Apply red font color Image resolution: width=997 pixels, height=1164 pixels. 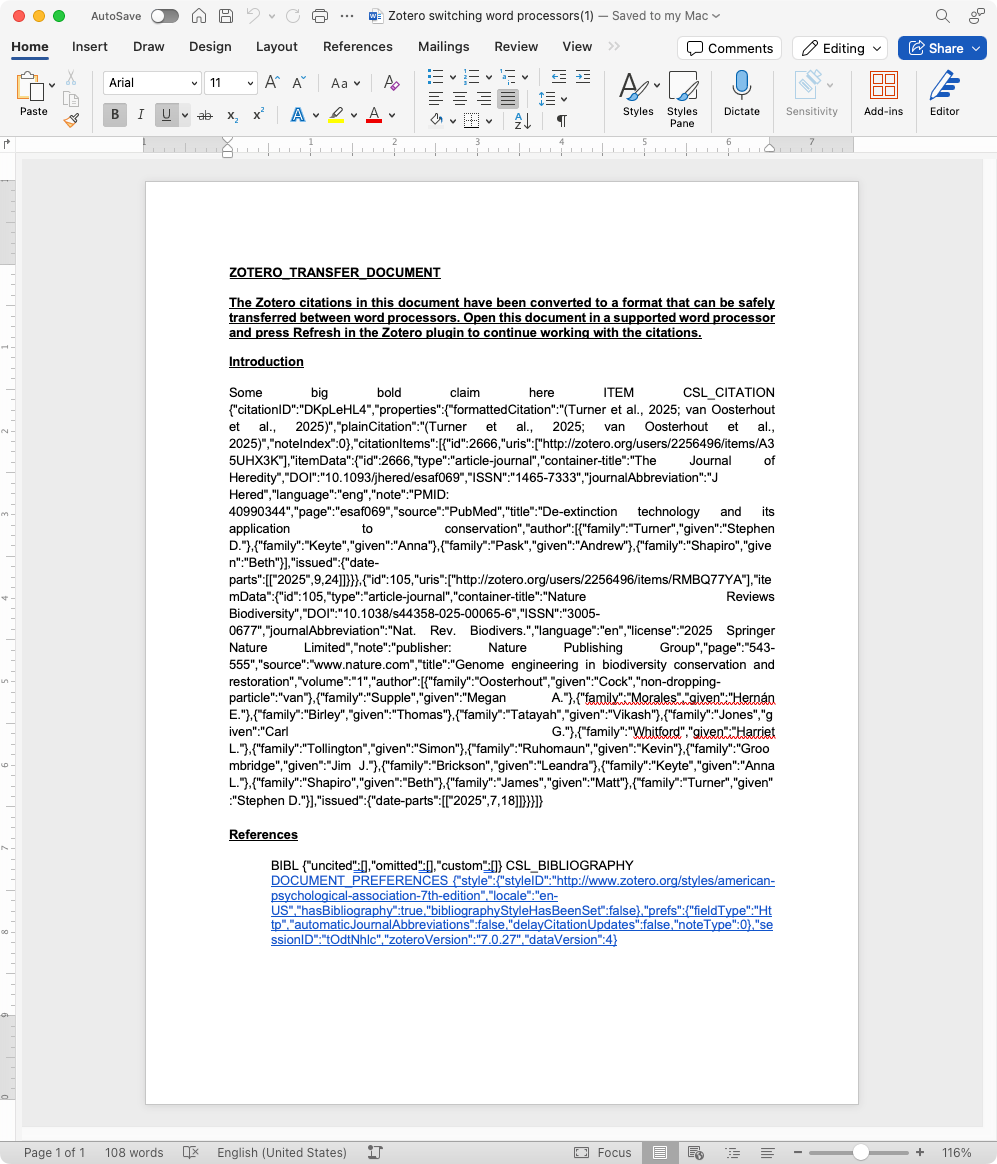(x=374, y=115)
